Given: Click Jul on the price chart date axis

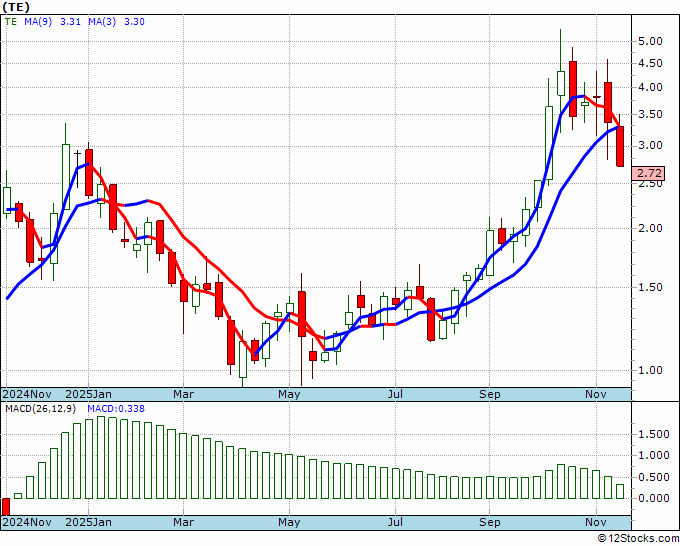Looking at the screenshot, I should click(x=395, y=394).
